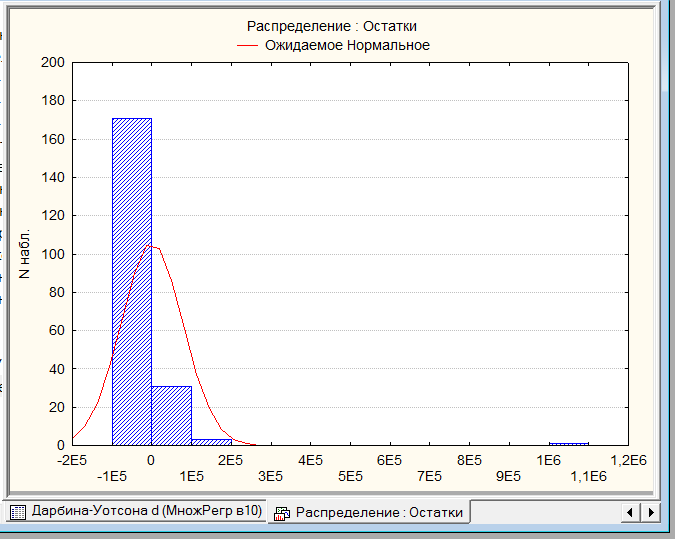The width and height of the screenshot is (675, 539).
Task: Click the legend label Ожидаемое Нормальное
Action: coord(347,45)
